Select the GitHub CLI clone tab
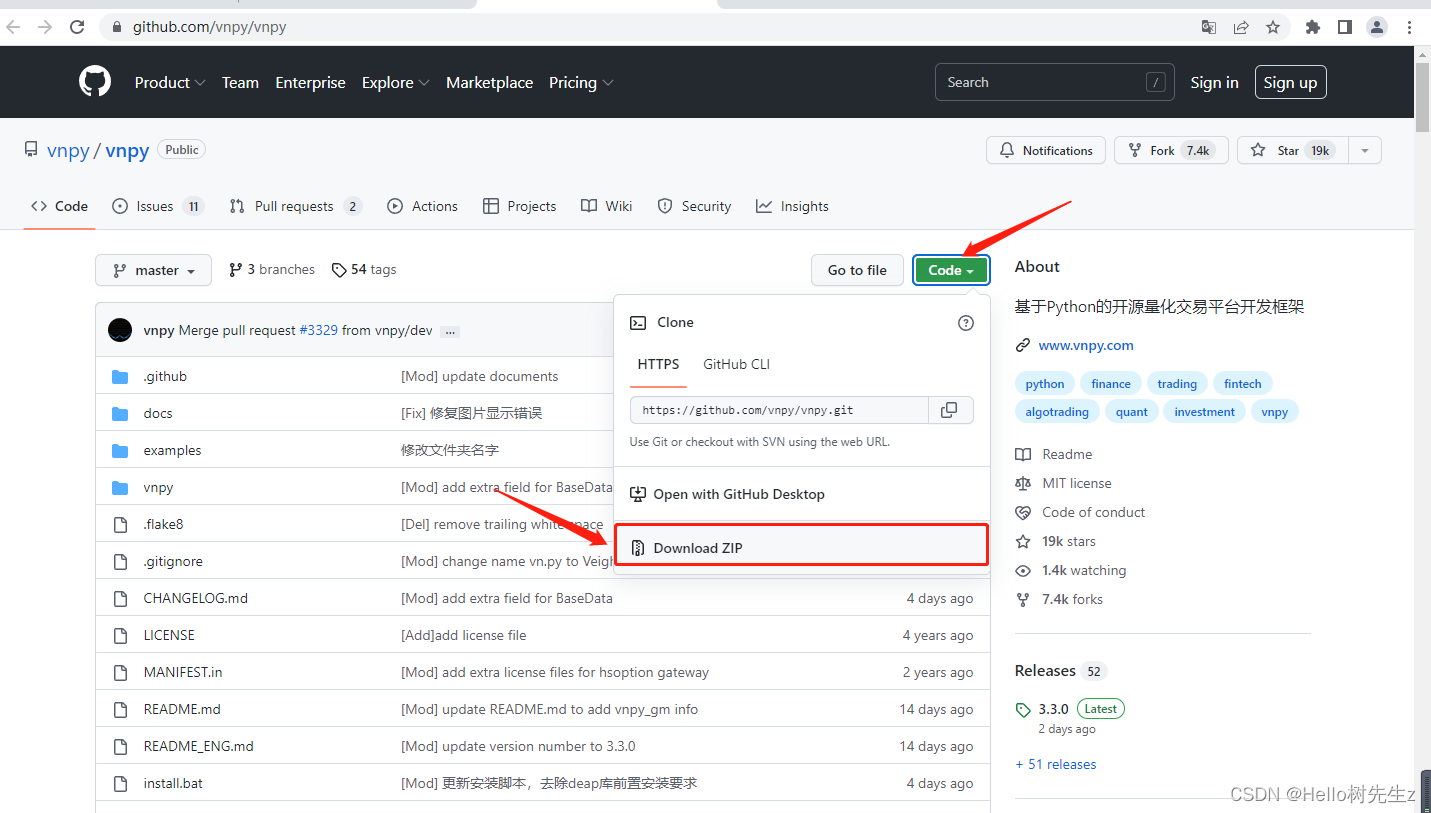 tap(736, 365)
